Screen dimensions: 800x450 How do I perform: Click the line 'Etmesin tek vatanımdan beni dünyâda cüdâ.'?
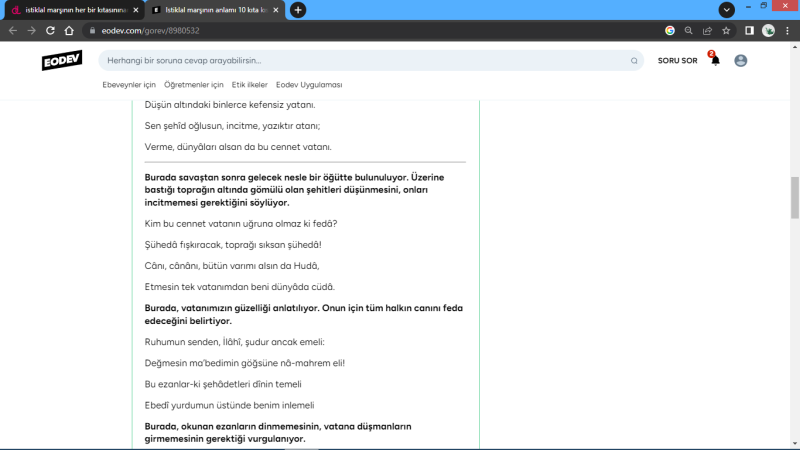coord(239,287)
